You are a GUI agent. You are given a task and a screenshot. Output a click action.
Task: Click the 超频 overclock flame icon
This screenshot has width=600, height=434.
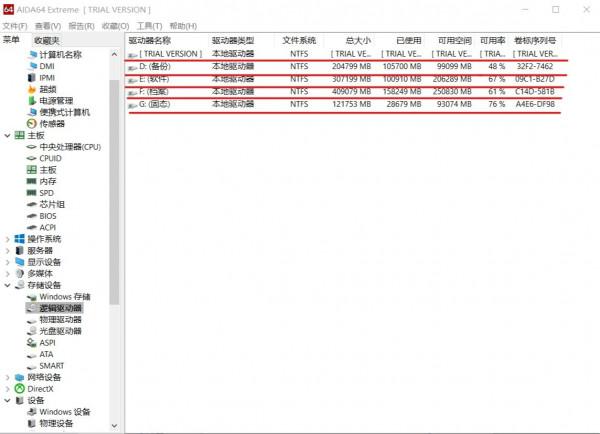point(32,89)
